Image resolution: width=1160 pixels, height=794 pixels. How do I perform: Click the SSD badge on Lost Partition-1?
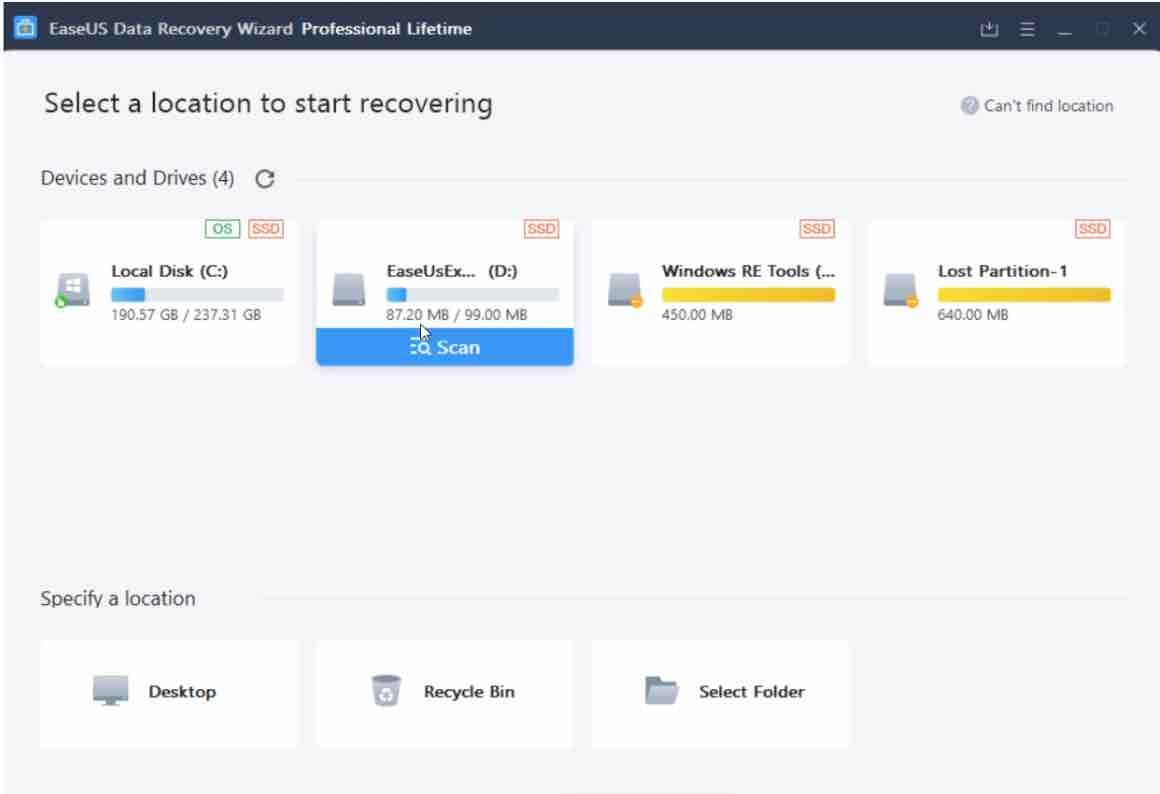(x=1093, y=229)
